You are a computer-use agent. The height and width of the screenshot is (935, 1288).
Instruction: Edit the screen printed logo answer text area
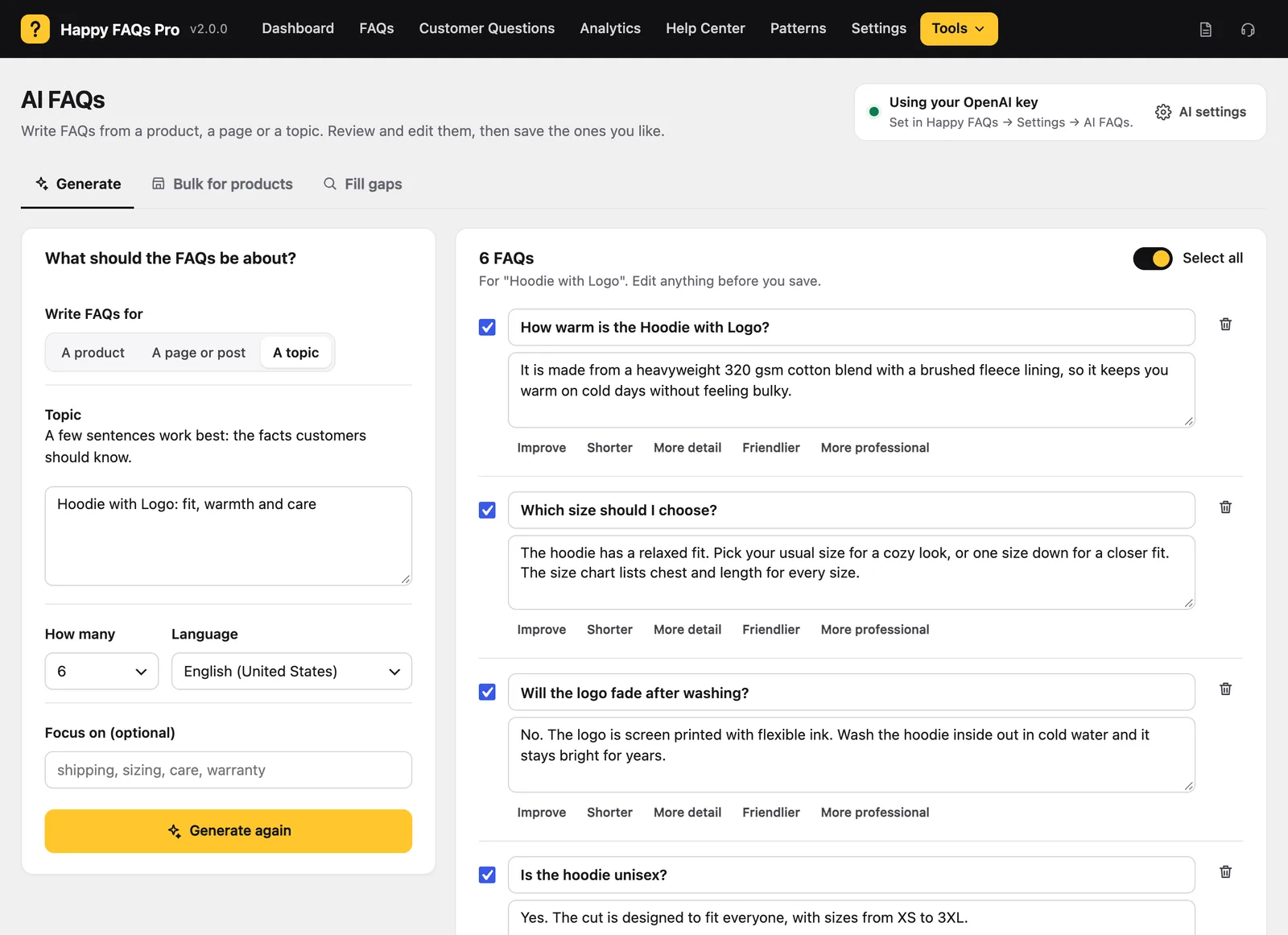[x=852, y=755]
